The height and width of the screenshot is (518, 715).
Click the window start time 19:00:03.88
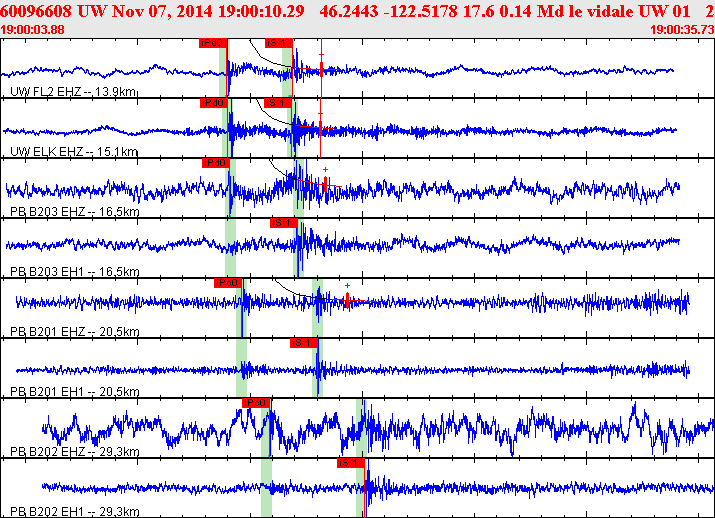click(32, 30)
